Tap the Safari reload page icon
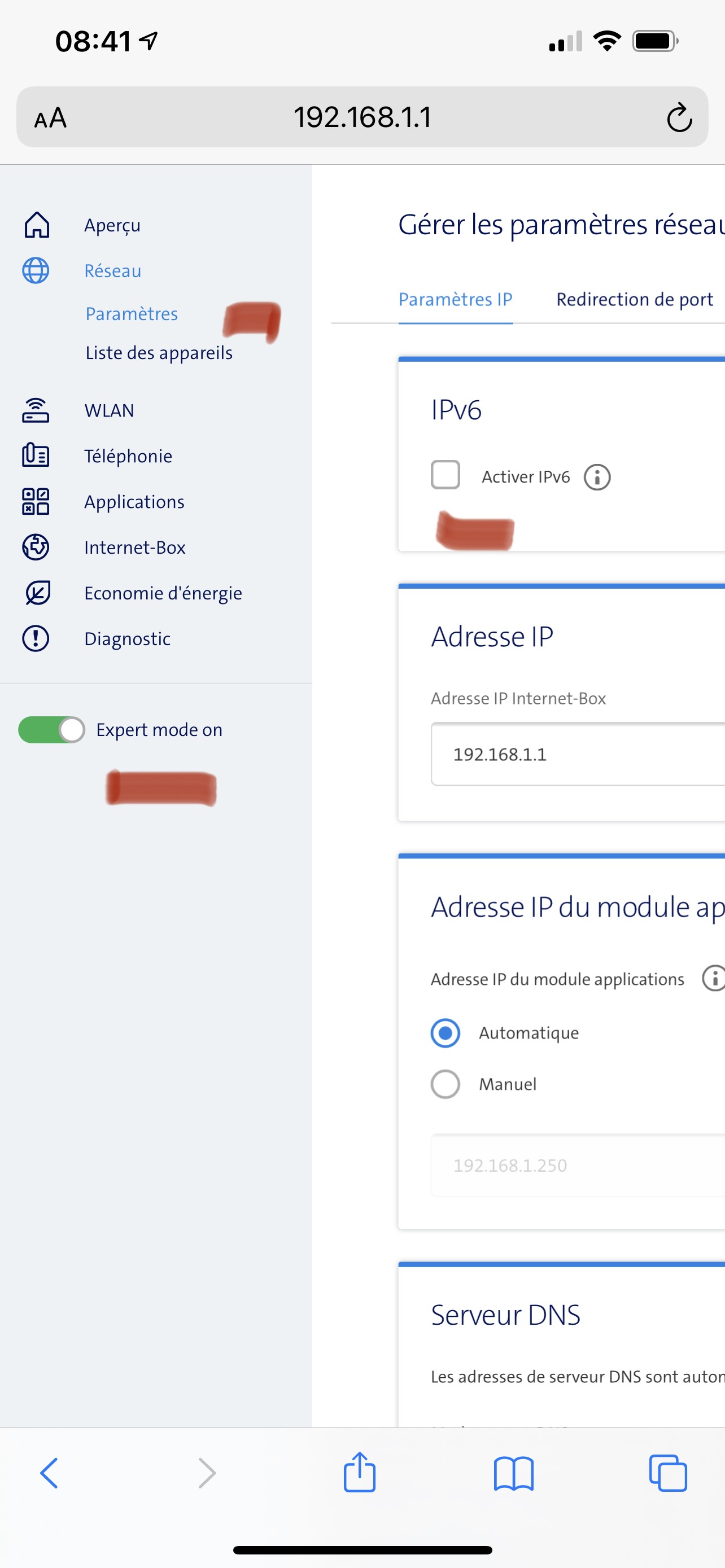Viewport: 725px width, 1568px height. pos(679,117)
